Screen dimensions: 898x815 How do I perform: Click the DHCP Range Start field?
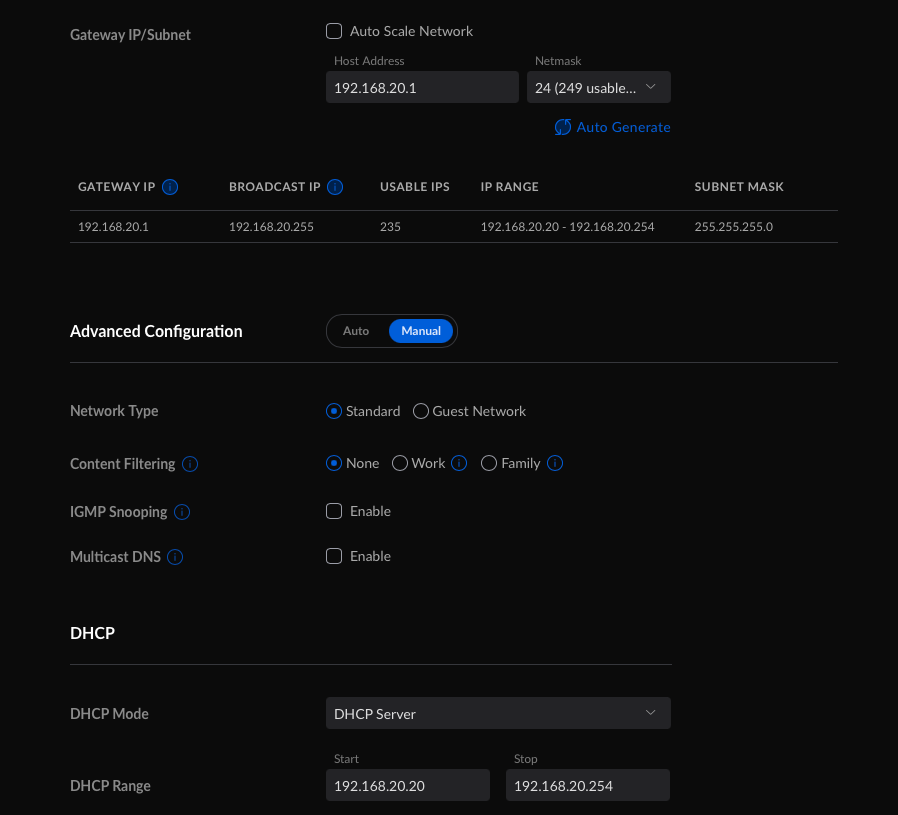(408, 786)
